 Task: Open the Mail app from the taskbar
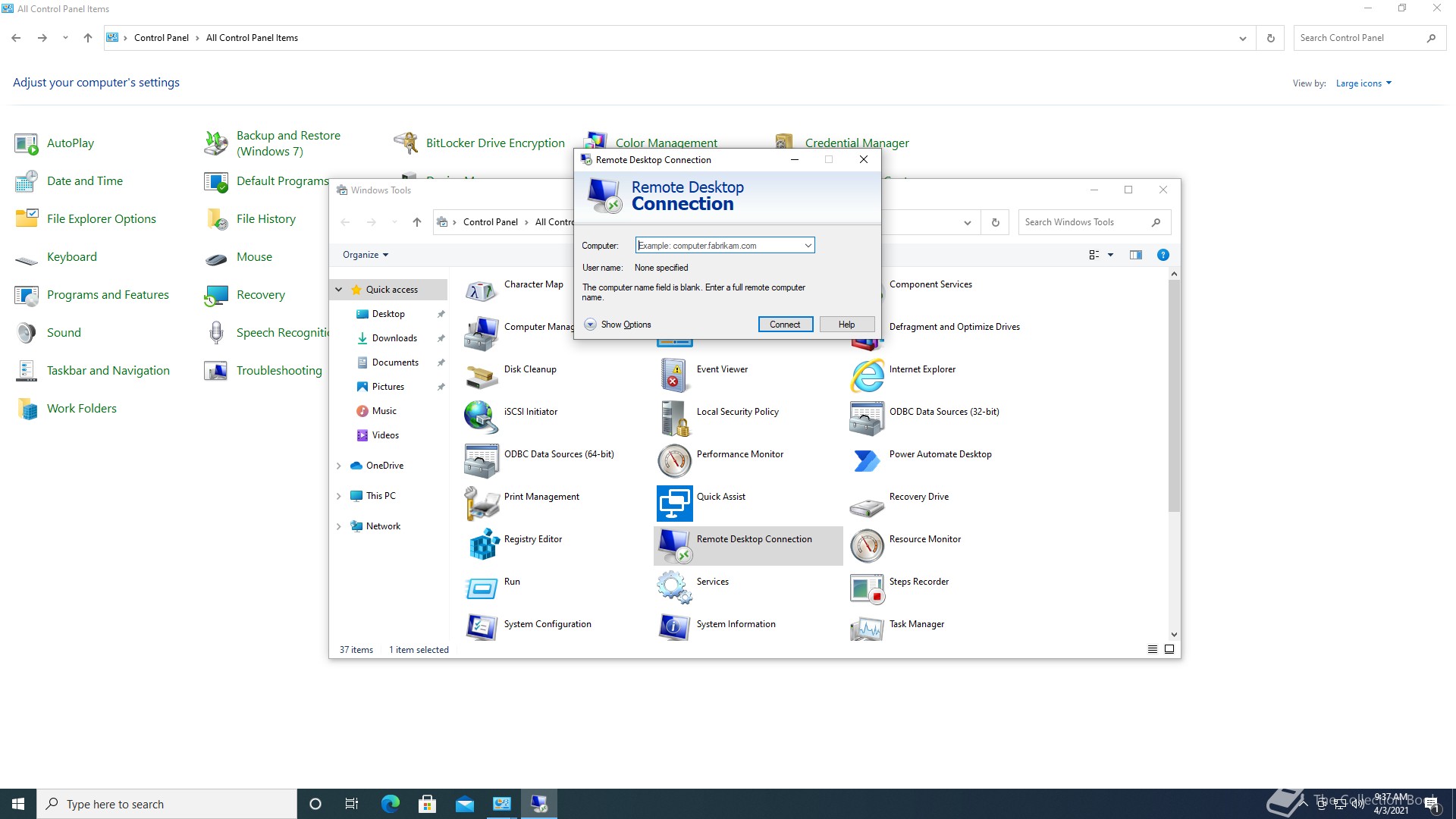coord(465,804)
